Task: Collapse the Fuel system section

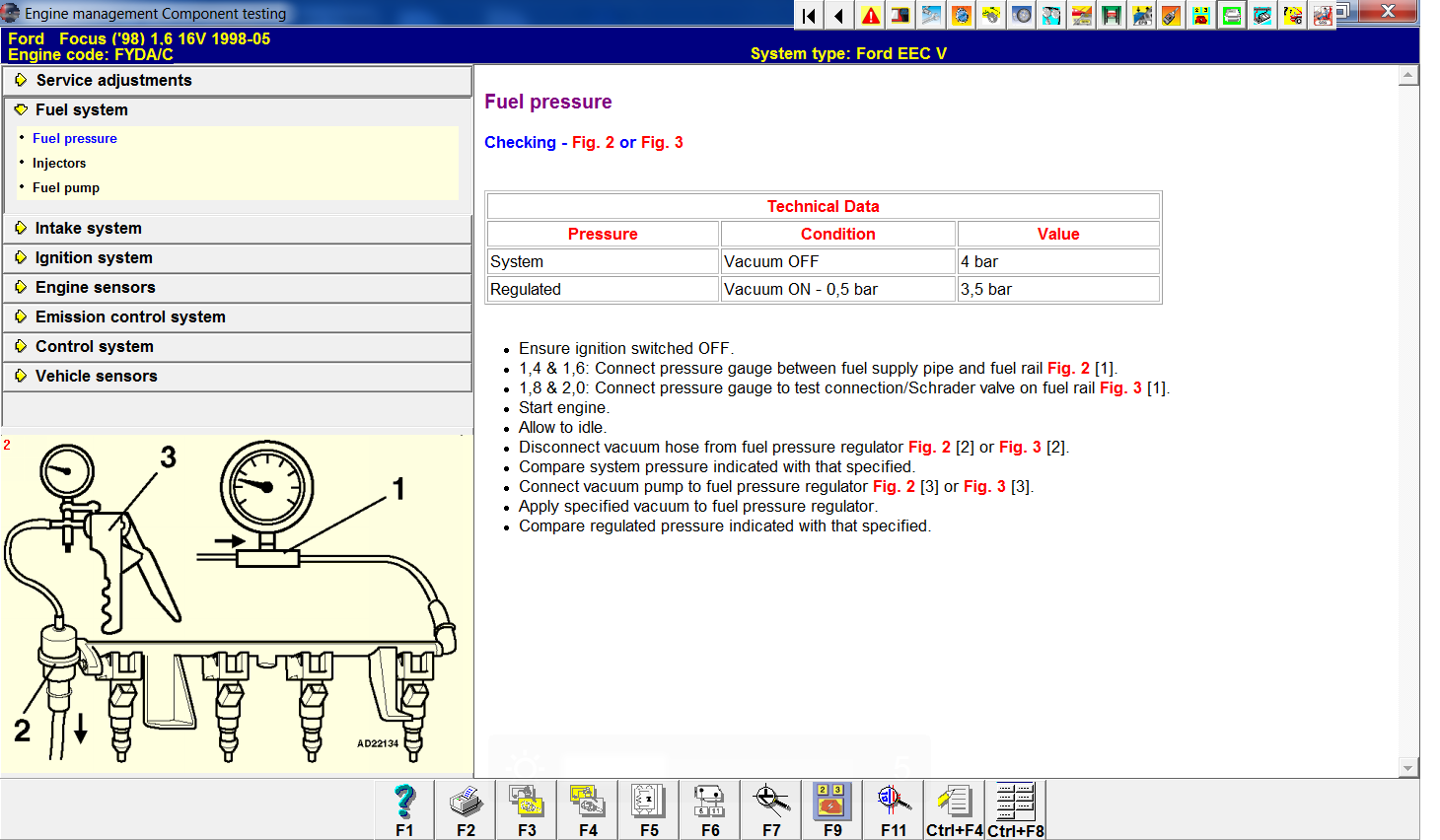Action: (81, 109)
